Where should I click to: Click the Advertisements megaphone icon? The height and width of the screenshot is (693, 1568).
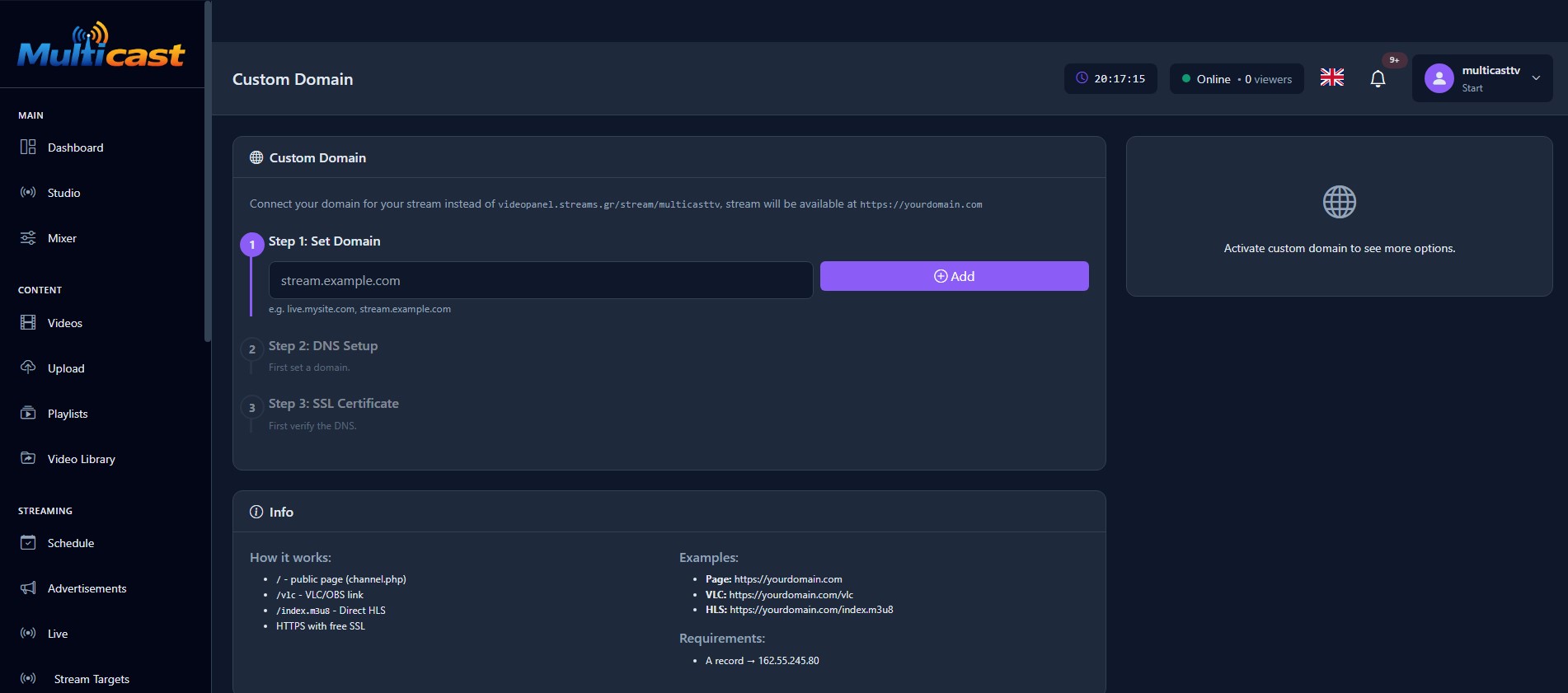[x=28, y=588]
